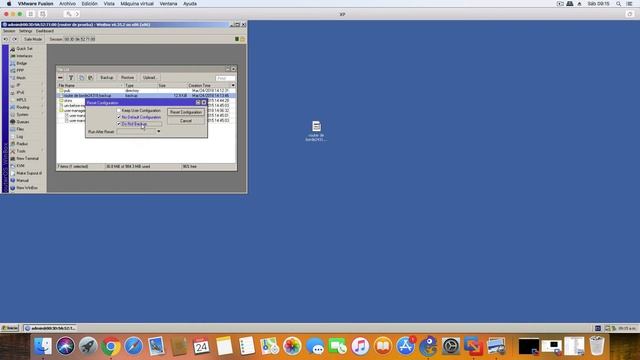Image resolution: width=640 pixels, height=360 pixels.
Task: Click the Reset Configuration button
Action: click(186, 112)
